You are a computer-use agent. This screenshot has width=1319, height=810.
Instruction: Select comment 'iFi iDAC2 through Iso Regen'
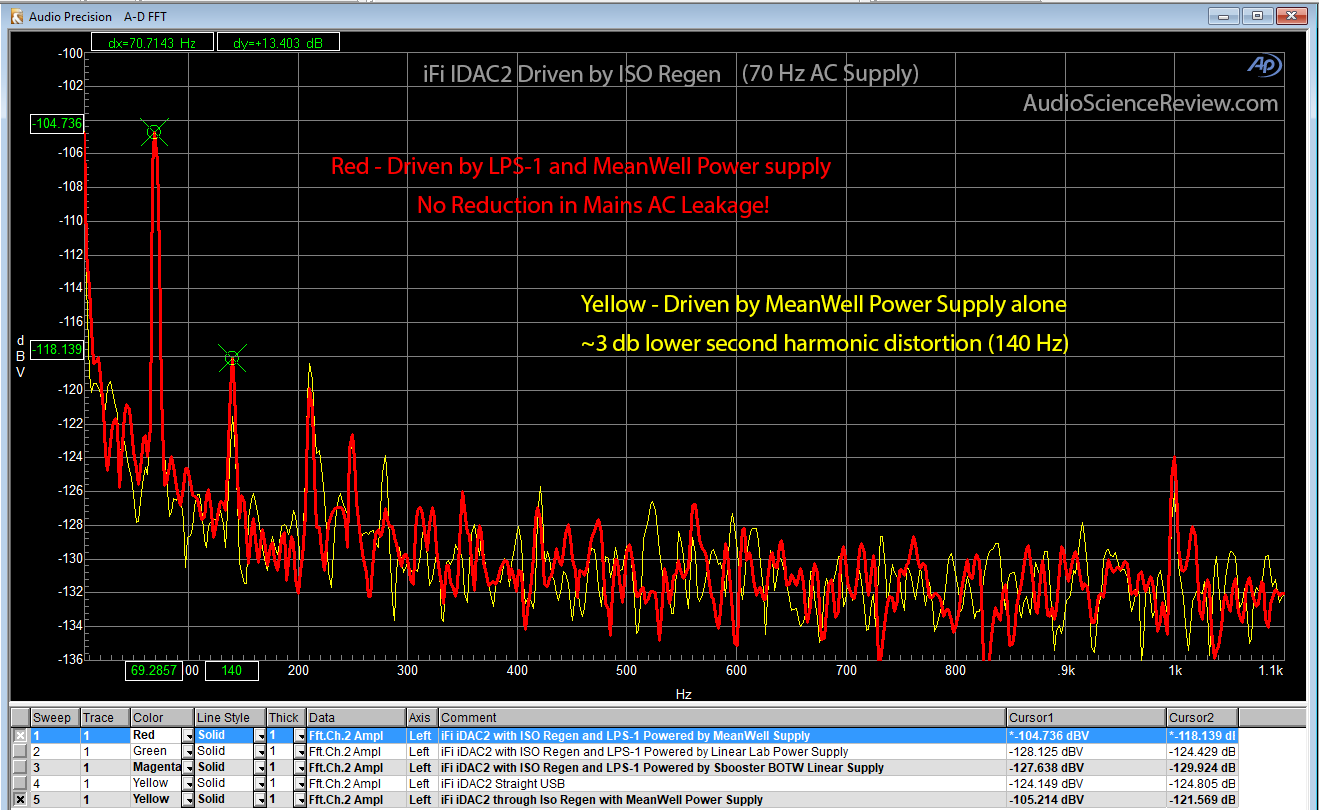coord(601,799)
